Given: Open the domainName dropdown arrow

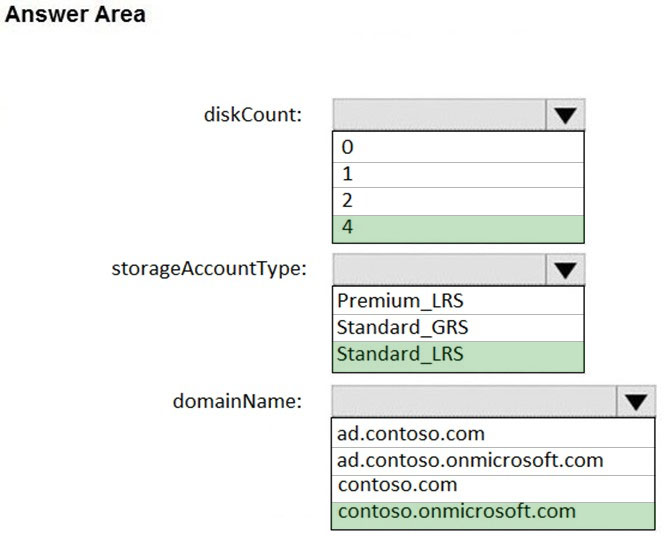Looking at the screenshot, I should (636, 401).
